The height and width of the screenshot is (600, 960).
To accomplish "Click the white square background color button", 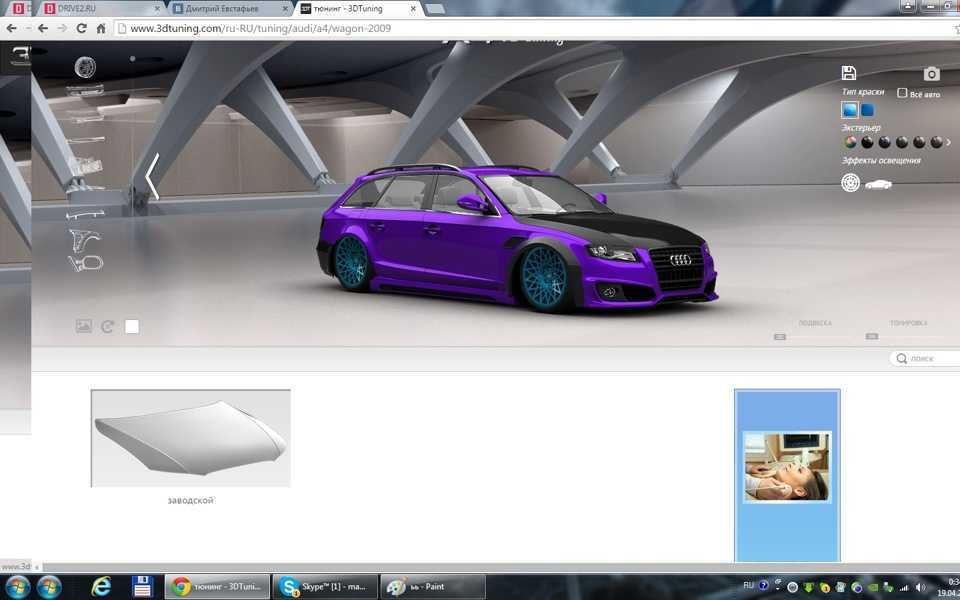I will (x=132, y=326).
